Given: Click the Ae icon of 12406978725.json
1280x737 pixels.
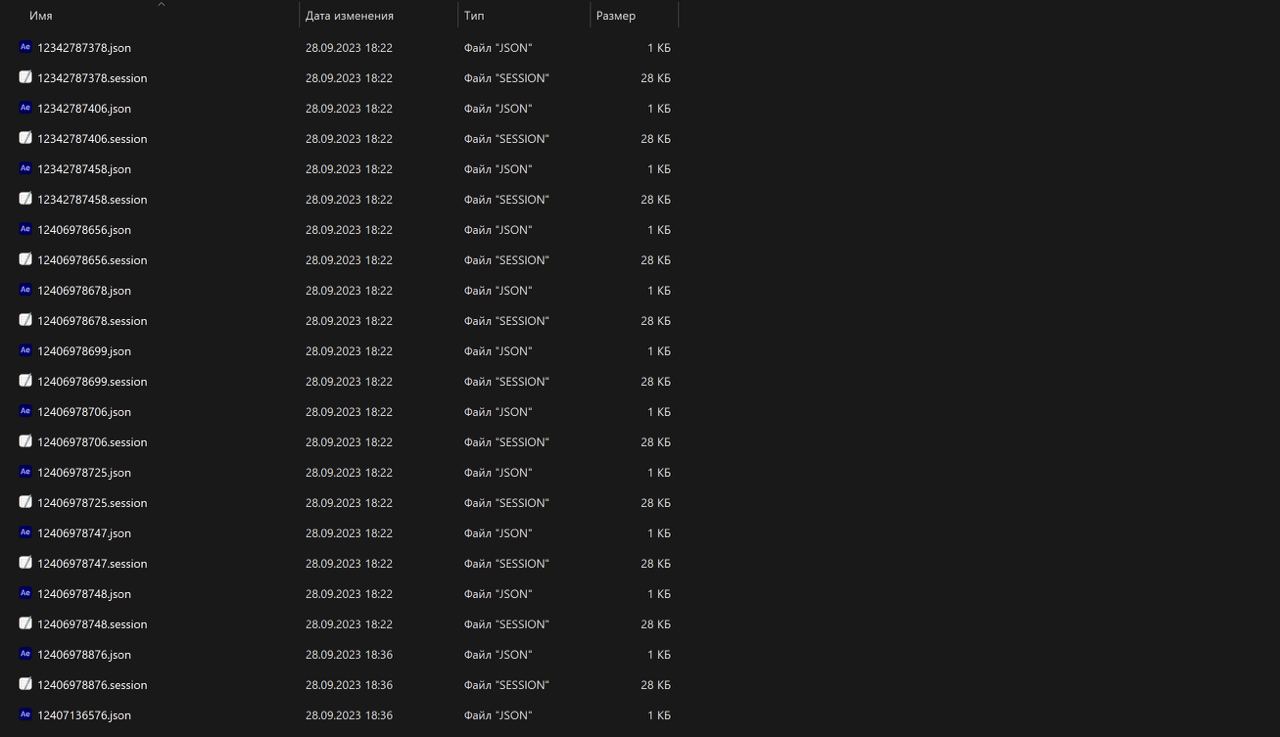Looking at the screenshot, I should click(24, 472).
